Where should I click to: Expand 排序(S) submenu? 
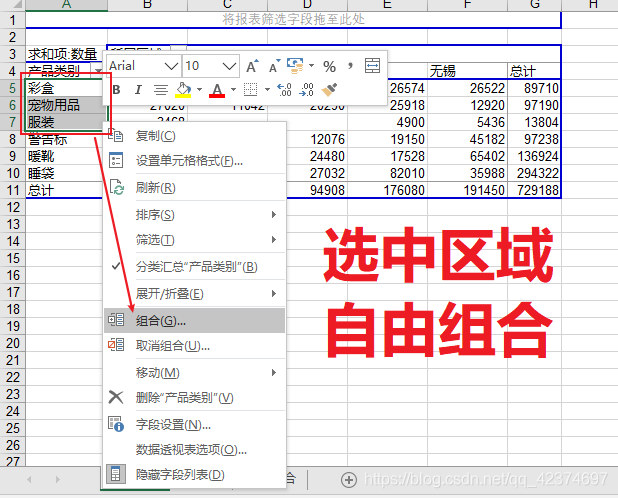194,215
